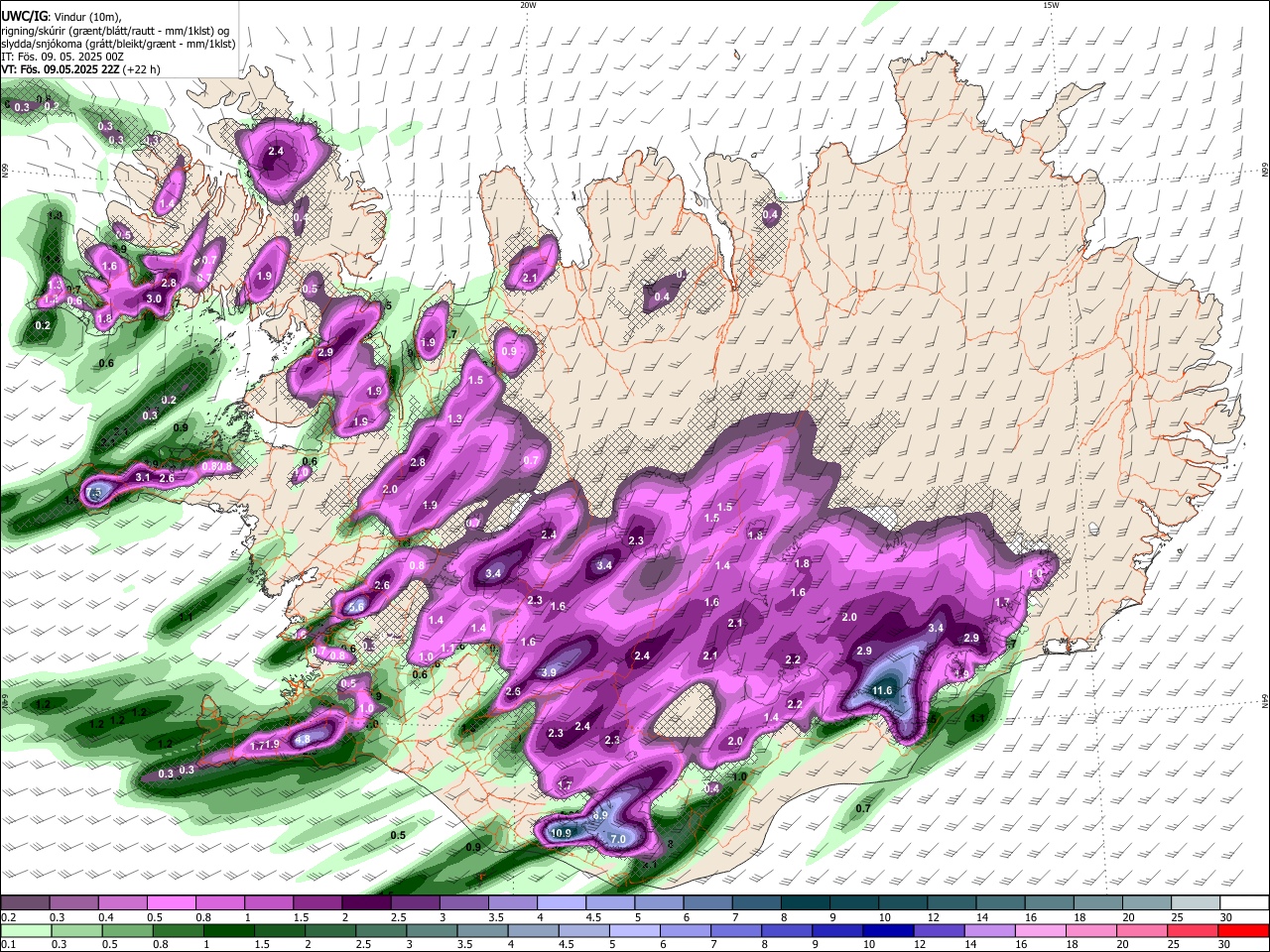
Task: Click the darkest purple 2–2.5 legend swatch
Action: click(365, 903)
